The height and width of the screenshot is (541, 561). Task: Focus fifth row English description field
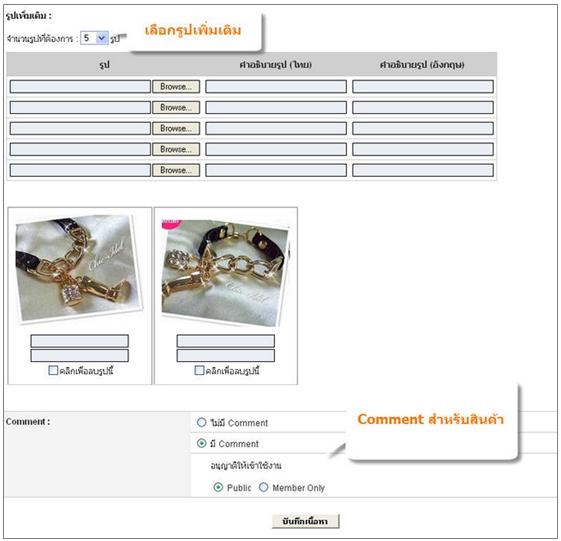point(423,170)
